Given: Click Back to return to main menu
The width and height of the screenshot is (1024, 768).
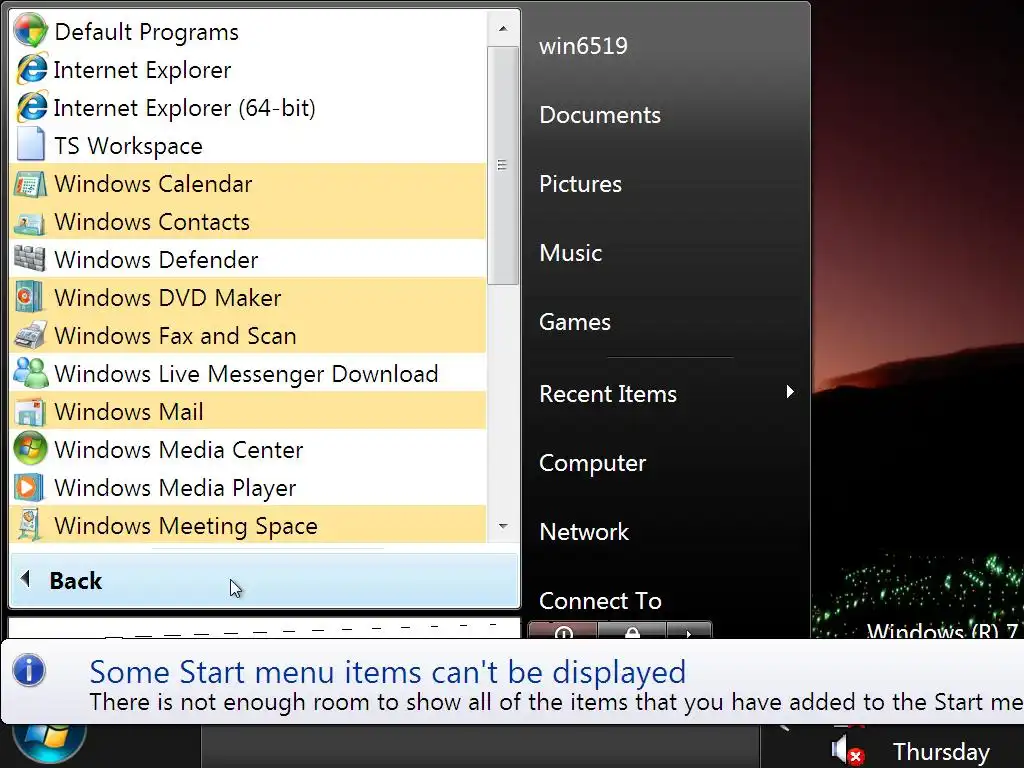Looking at the screenshot, I should (x=264, y=581).
